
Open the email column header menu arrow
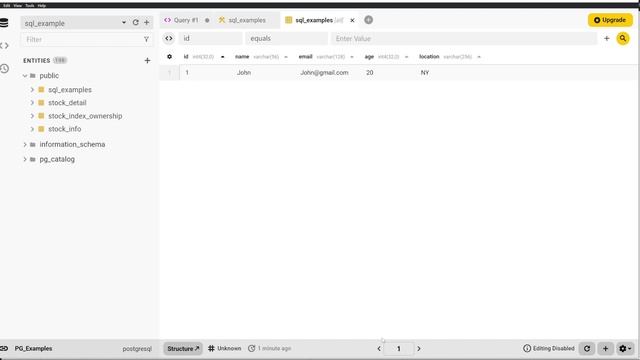pos(352,57)
